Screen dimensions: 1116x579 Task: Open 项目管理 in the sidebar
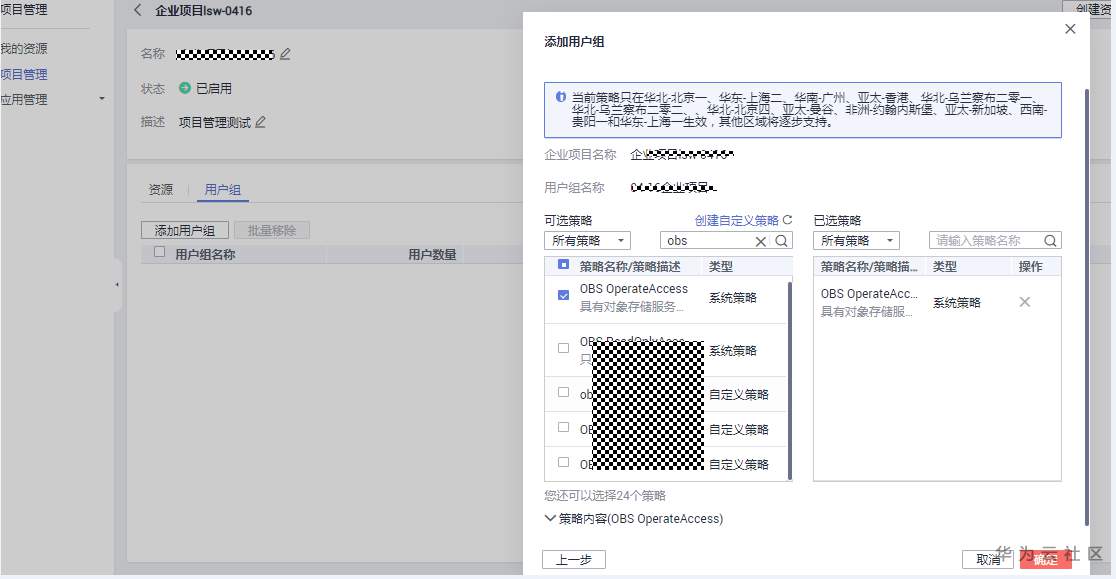[x=24, y=74]
